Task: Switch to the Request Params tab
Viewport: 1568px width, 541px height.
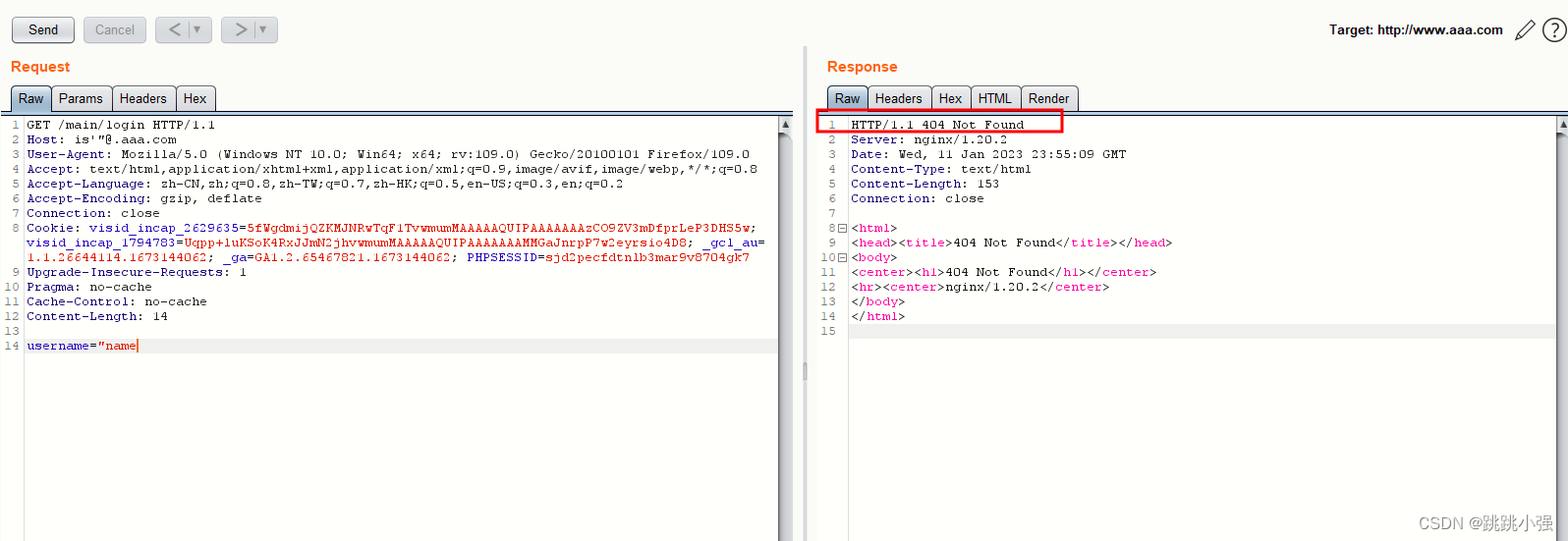Action: [x=81, y=98]
